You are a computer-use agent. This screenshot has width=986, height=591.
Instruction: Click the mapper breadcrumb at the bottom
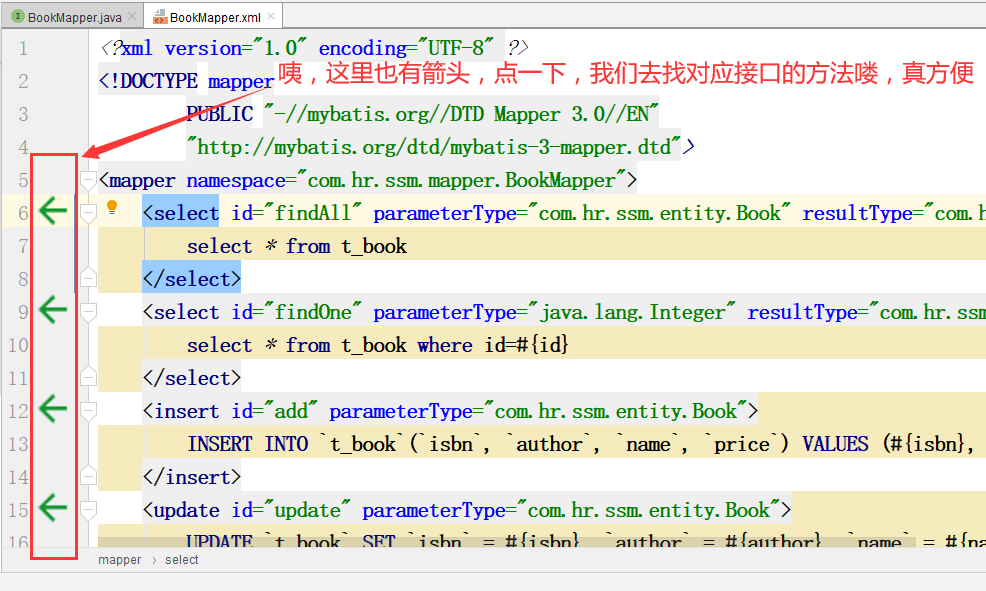pyautogui.click(x=120, y=560)
